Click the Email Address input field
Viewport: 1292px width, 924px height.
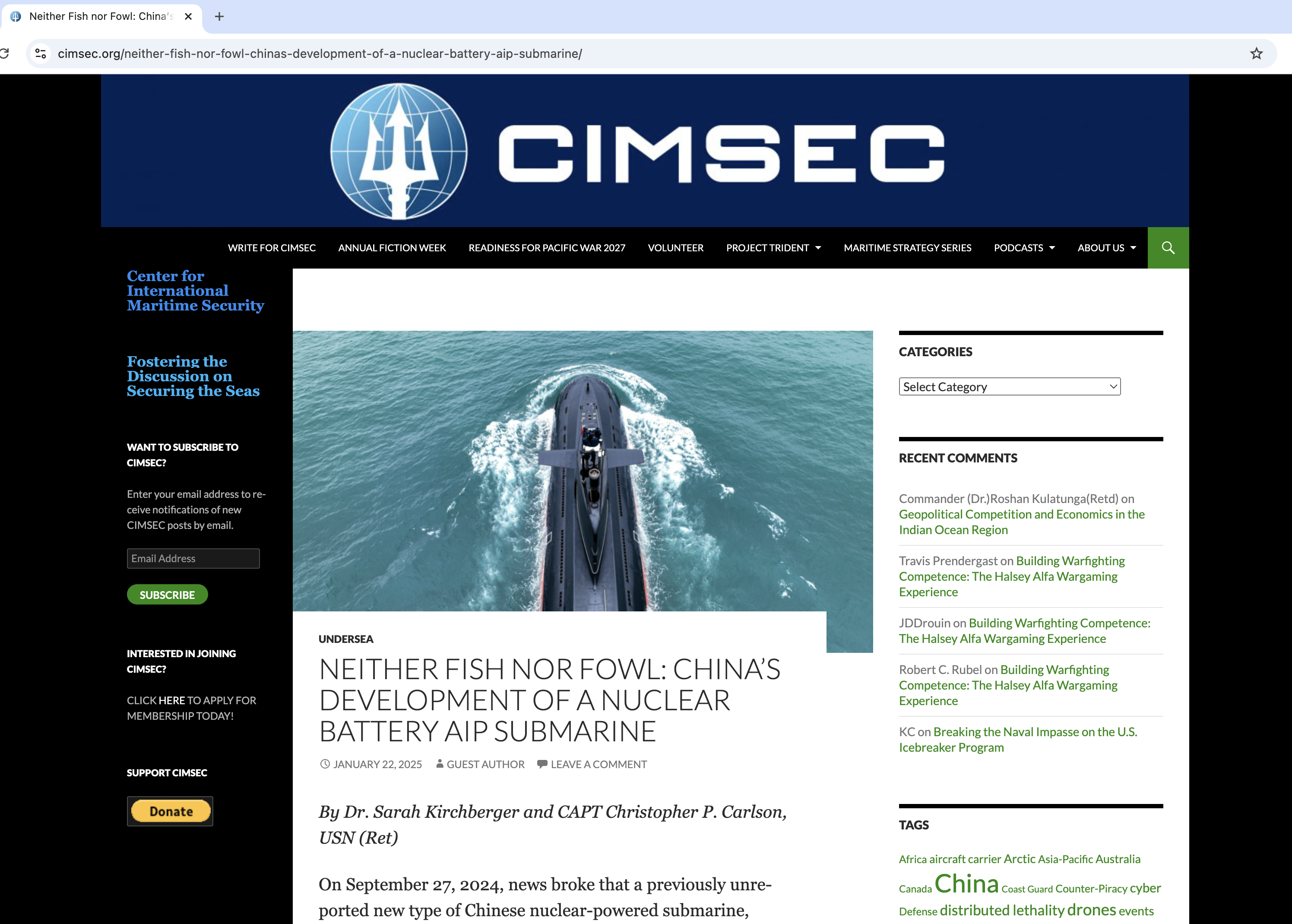coord(193,558)
